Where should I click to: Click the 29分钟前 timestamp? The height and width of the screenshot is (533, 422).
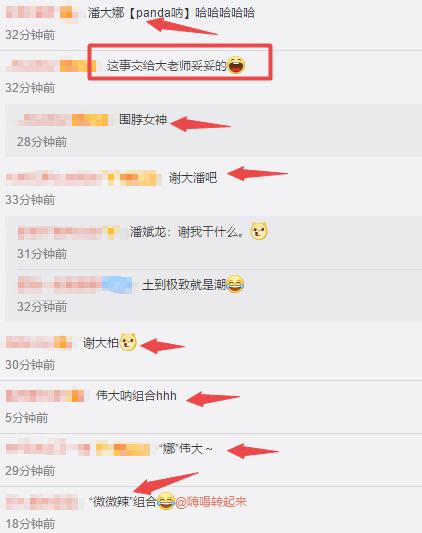[x=30, y=471]
